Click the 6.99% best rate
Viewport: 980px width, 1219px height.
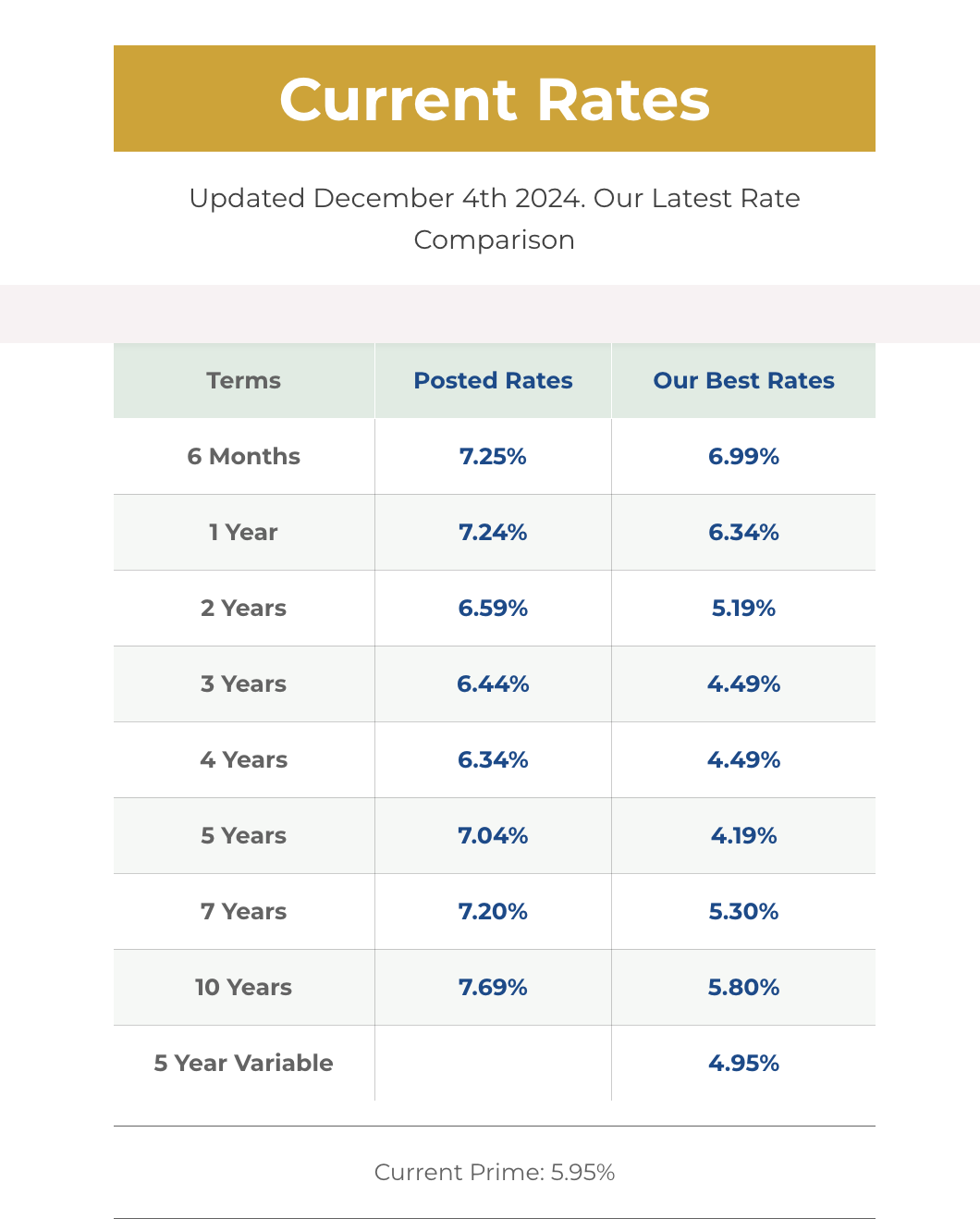(x=743, y=456)
